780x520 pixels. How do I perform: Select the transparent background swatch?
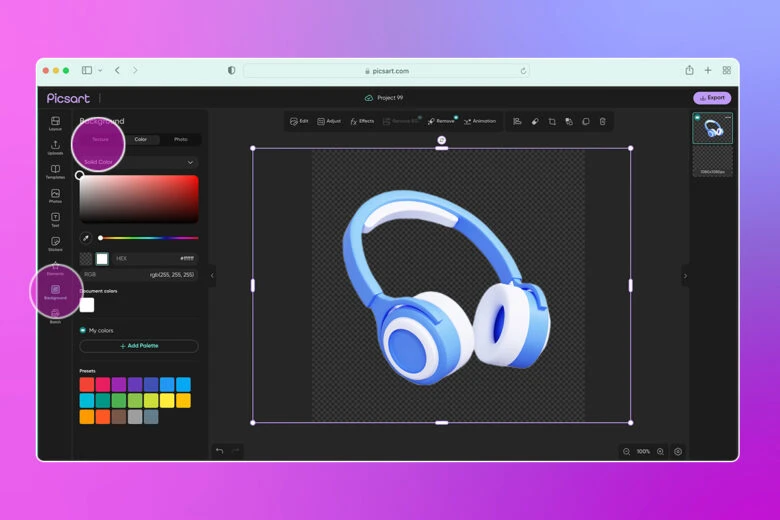(x=86, y=259)
